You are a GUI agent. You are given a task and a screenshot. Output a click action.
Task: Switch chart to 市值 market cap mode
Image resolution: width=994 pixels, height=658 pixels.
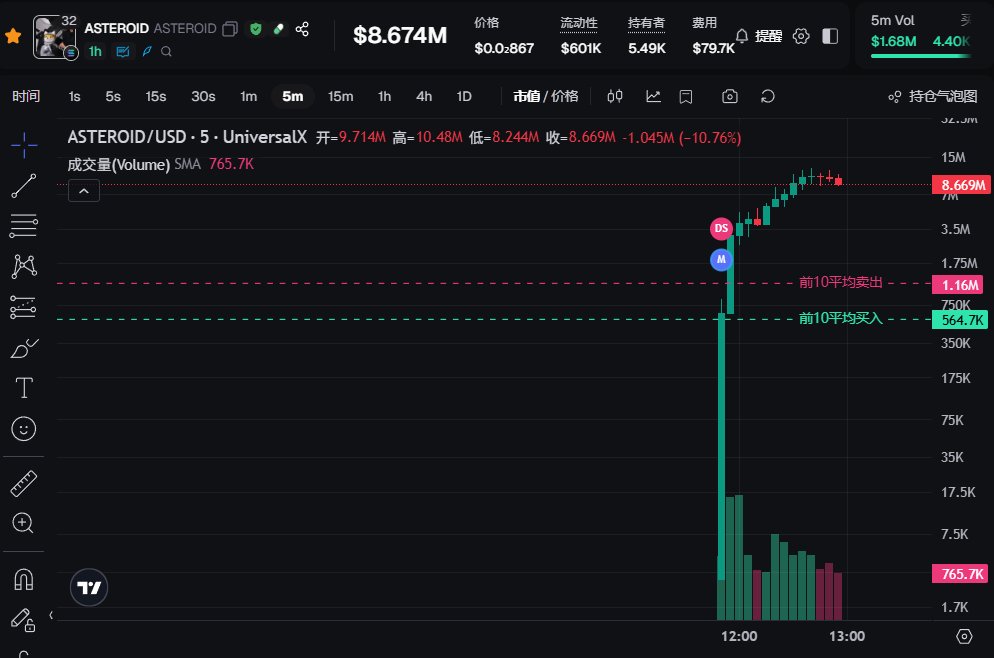pyautogui.click(x=526, y=96)
